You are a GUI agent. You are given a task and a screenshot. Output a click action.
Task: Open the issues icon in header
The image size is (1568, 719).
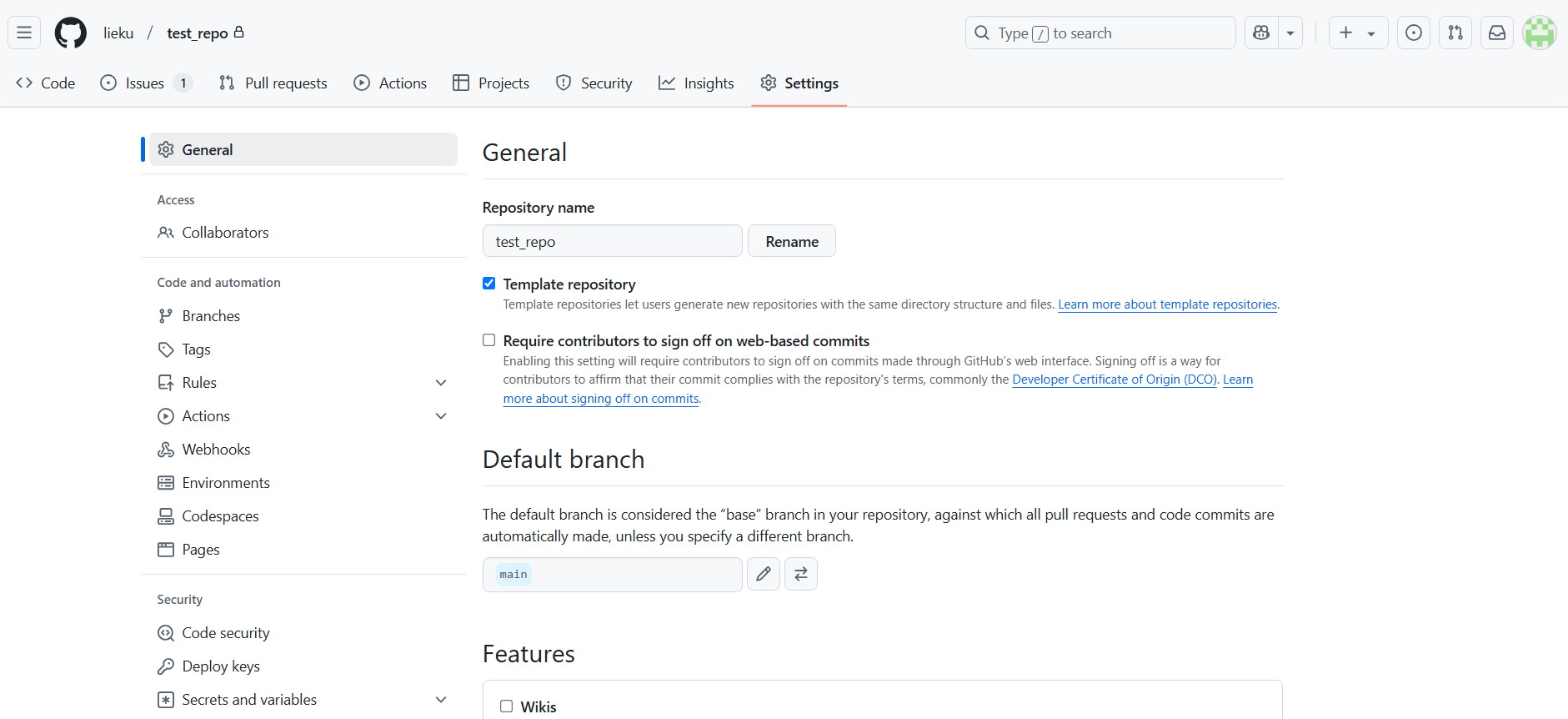(x=1413, y=33)
